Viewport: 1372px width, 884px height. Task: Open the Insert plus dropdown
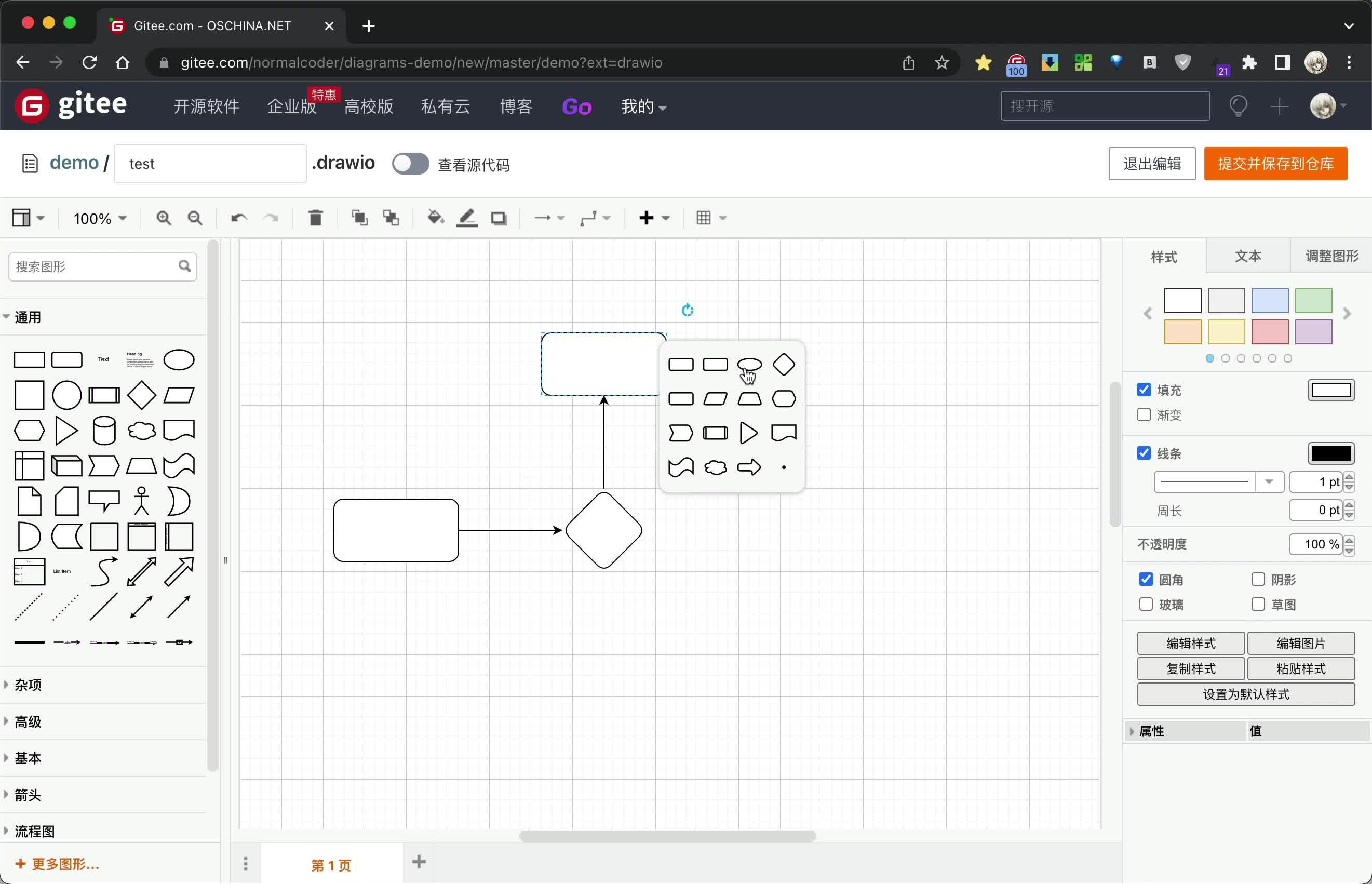[654, 218]
